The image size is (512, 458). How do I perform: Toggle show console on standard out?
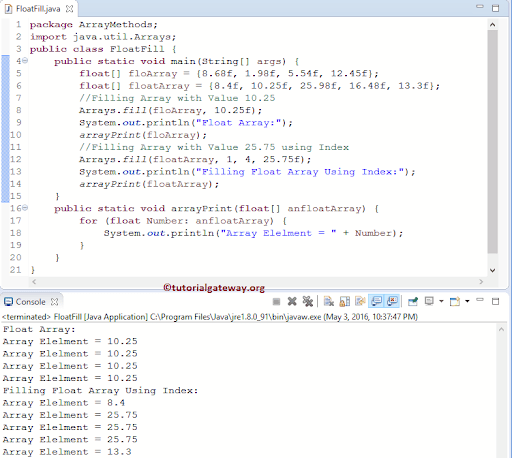point(376,301)
